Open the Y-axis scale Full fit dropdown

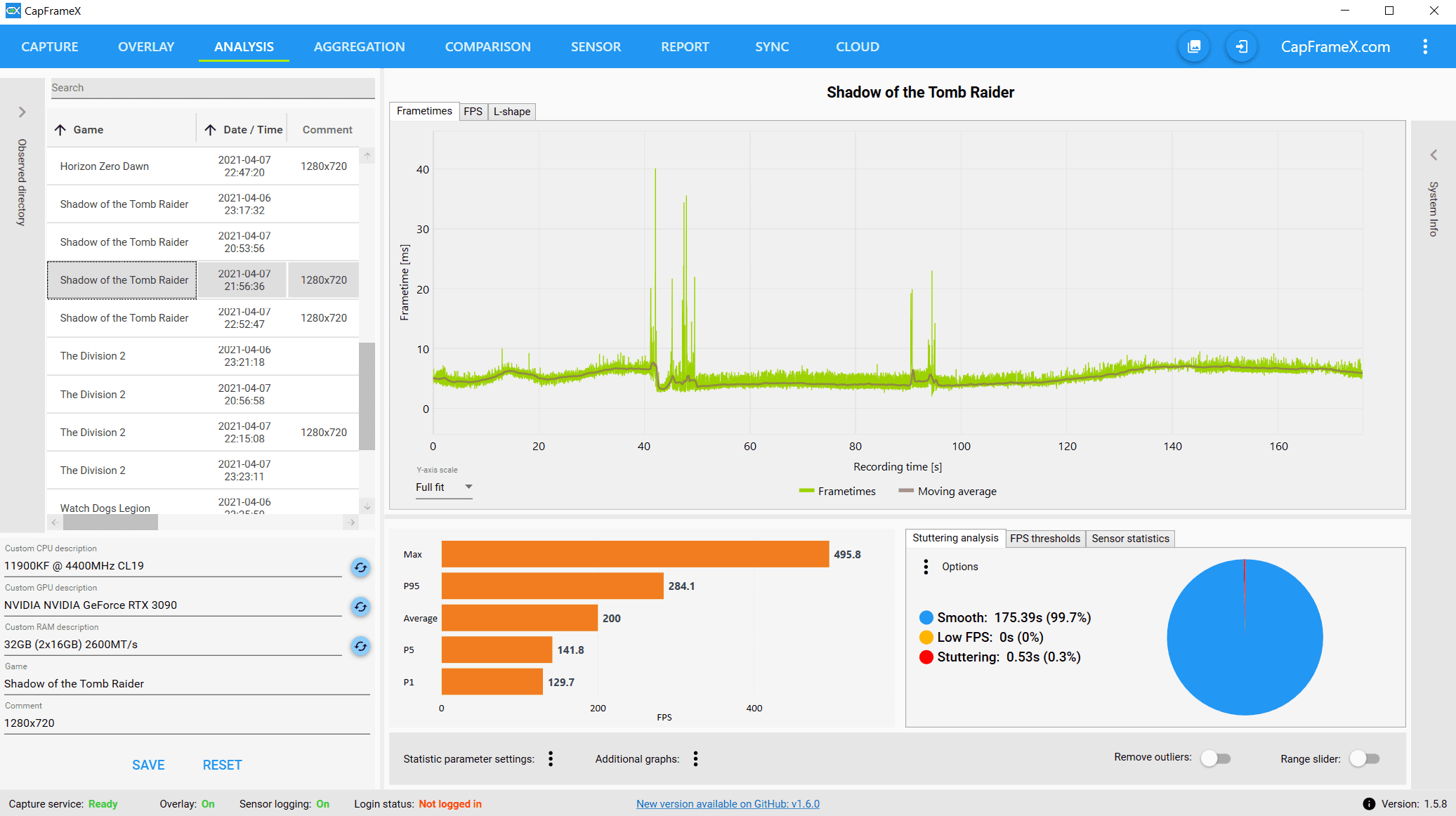click(444, 487)
